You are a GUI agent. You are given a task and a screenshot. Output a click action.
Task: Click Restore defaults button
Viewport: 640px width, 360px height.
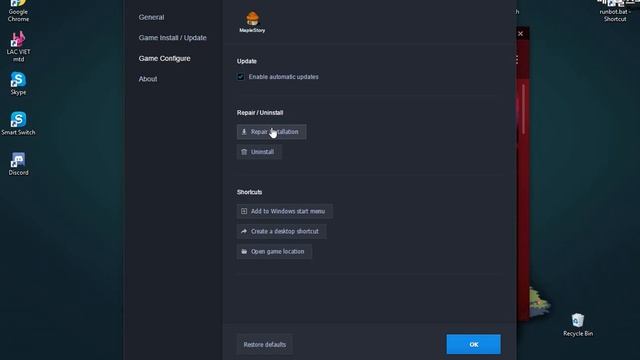tap(264, 344)
